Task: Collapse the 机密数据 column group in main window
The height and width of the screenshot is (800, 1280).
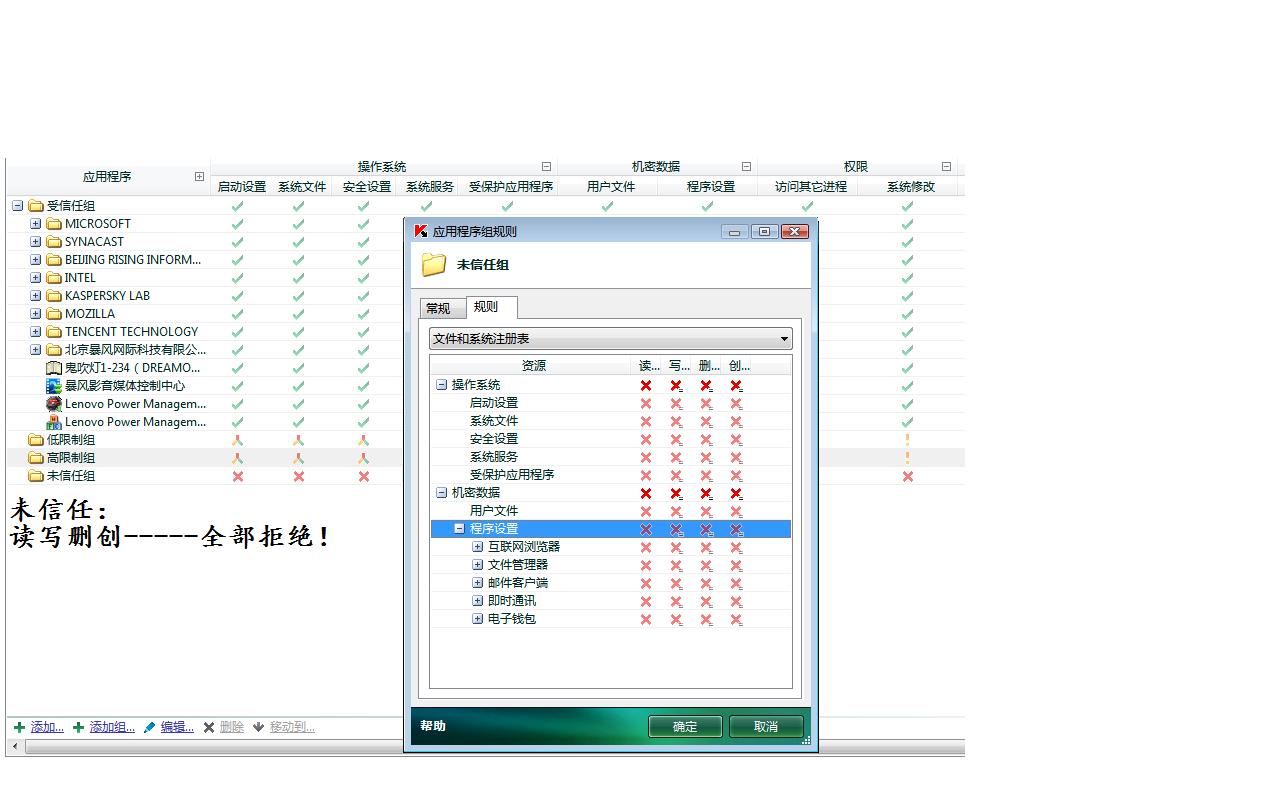Action: pos(746,167)
